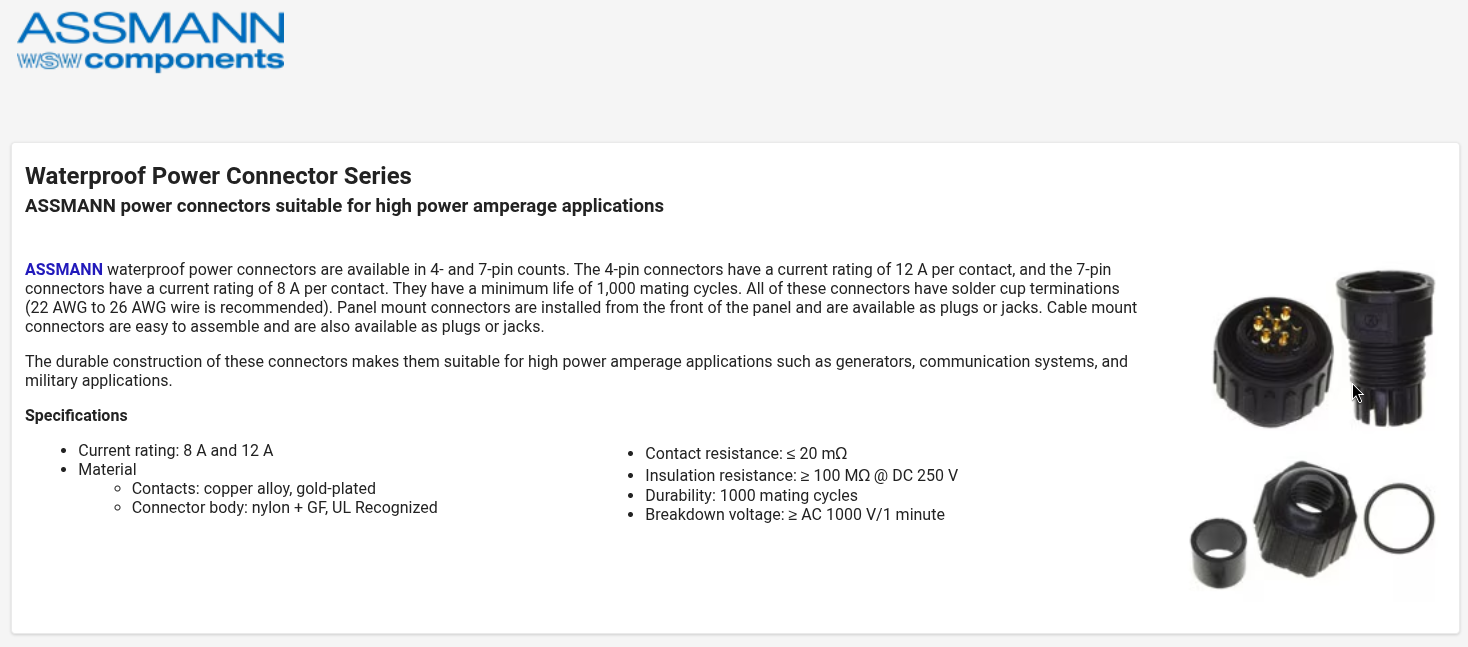Click the black O-ring seal in photo
The image size is (1468, 647).
point(1399,517)
